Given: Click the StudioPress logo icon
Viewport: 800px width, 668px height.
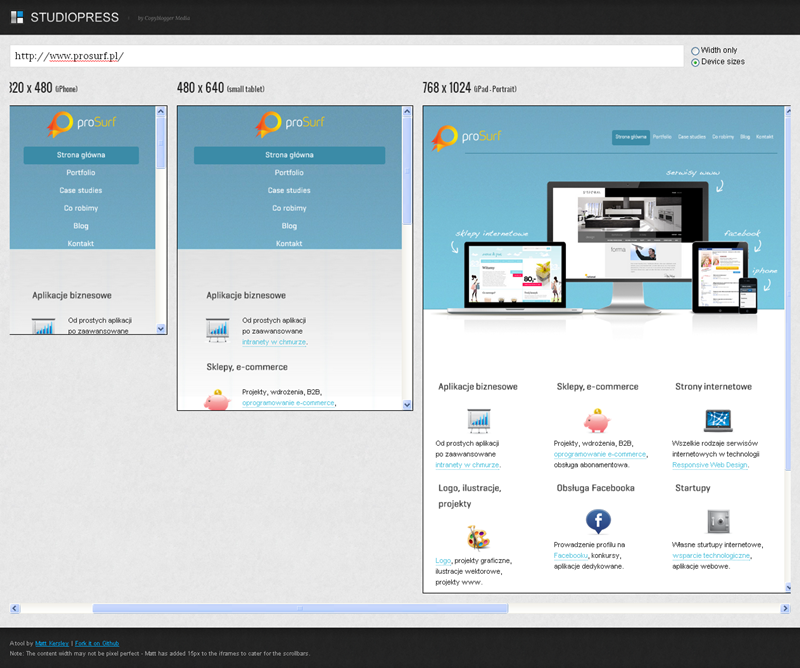Looking at the screenshot, I should point(16,17).
